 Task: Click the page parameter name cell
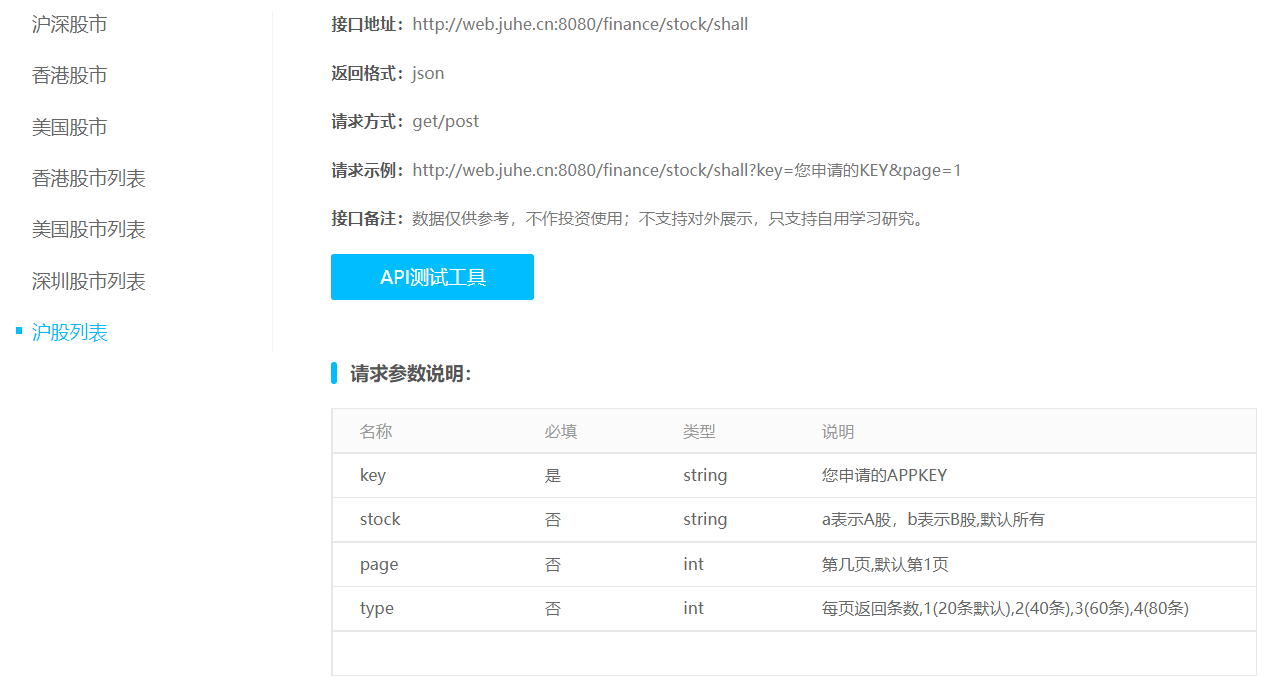point(379,564)
